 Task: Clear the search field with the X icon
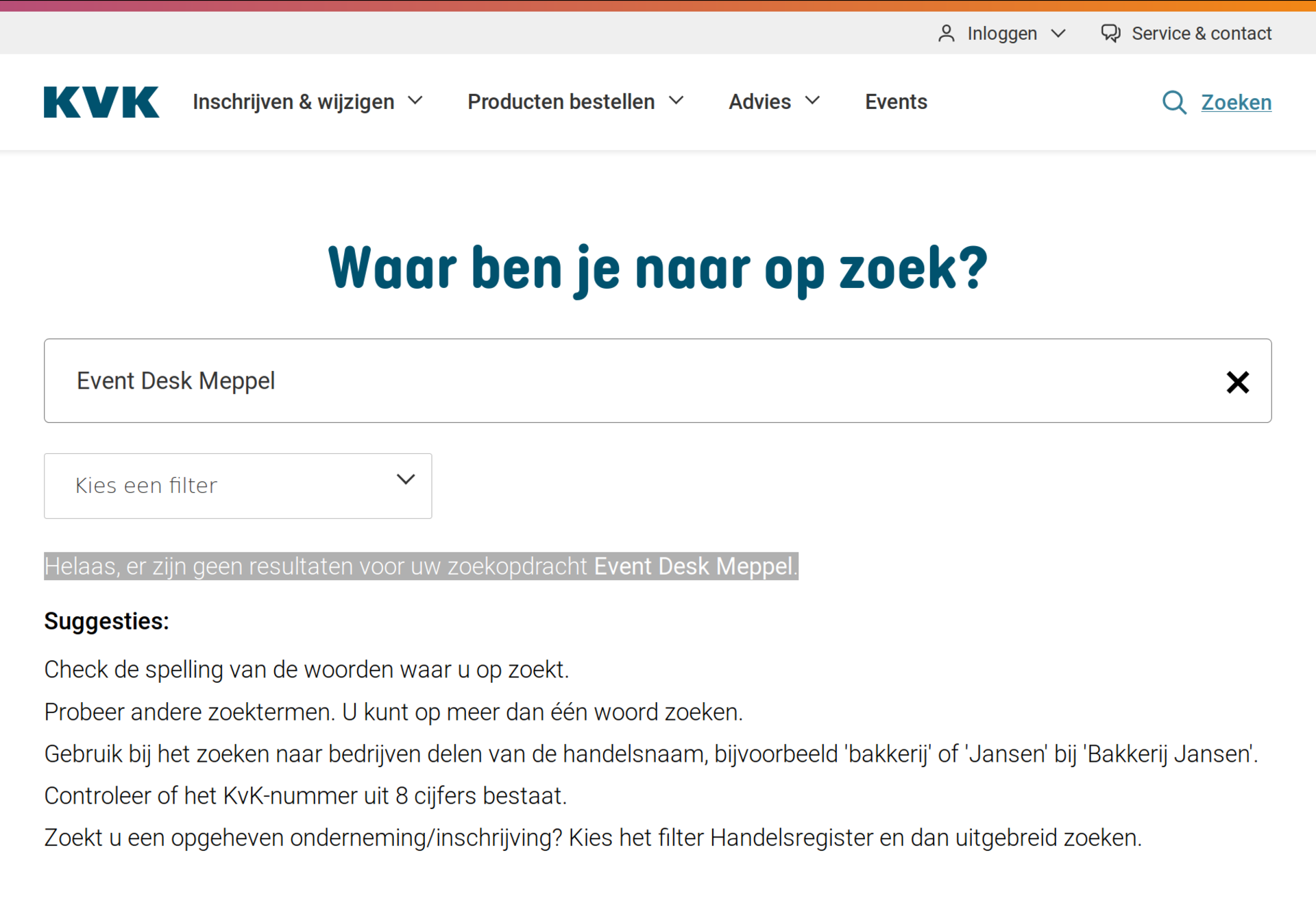pyautogui.click(x=1238, y=382)
